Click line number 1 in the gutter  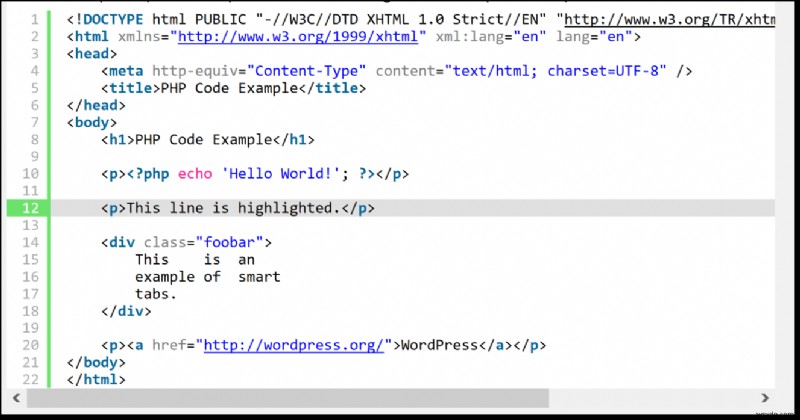pyautogui.click(x=35, y=19)
